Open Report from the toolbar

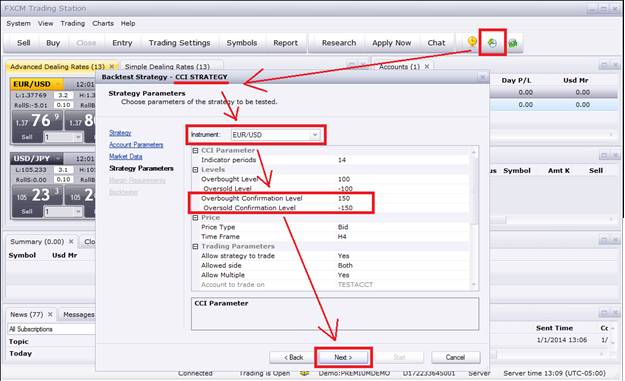285,43
